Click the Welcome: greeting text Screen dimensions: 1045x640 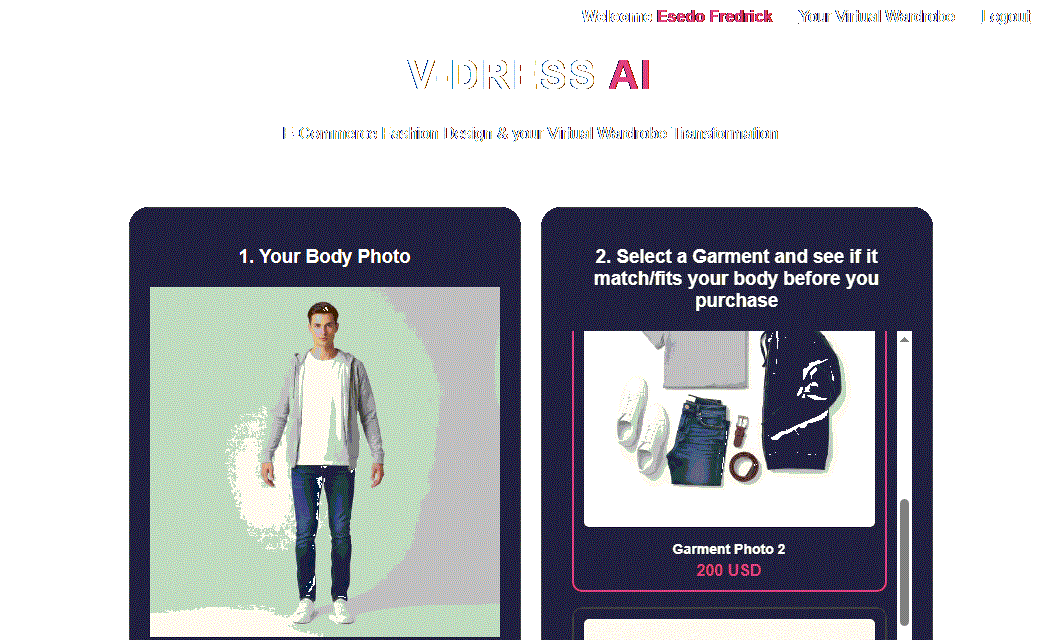[616, 17]
